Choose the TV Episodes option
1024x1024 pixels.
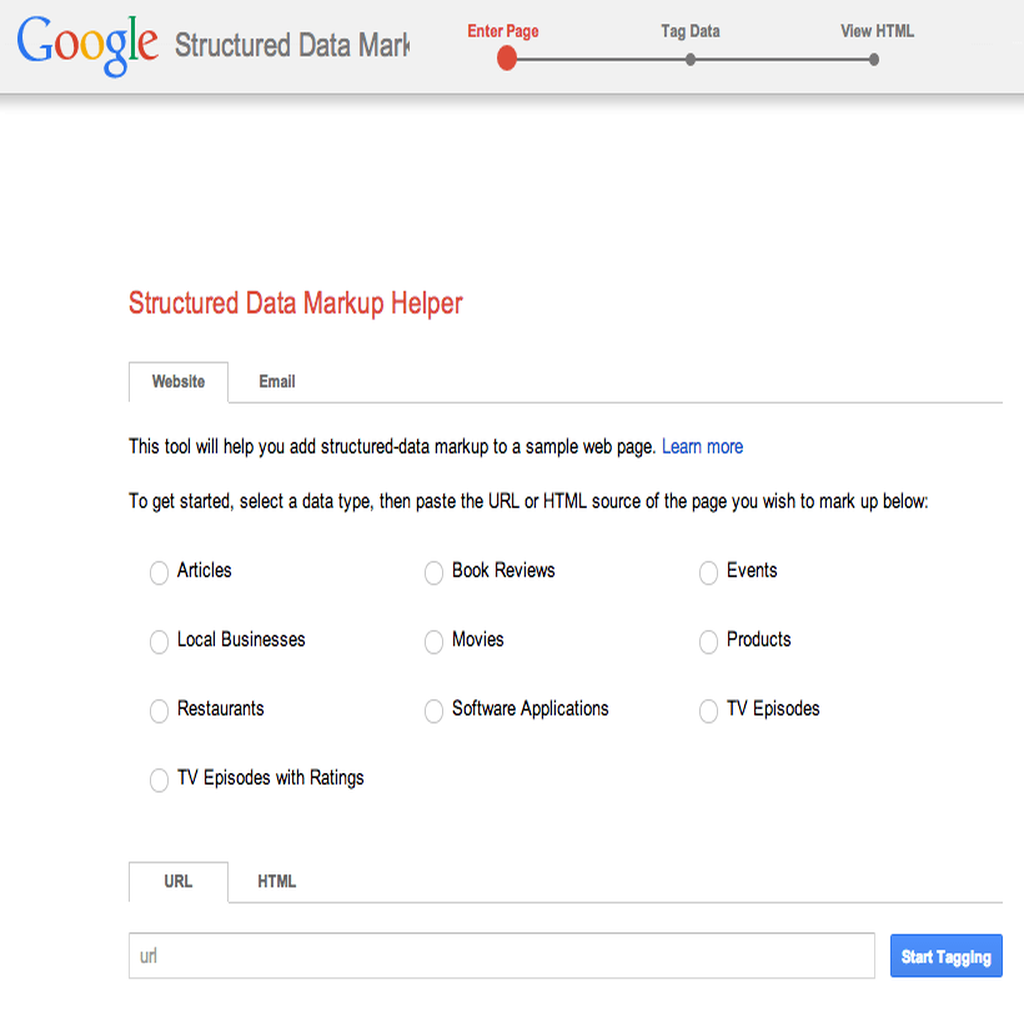[x=709, y=711]
